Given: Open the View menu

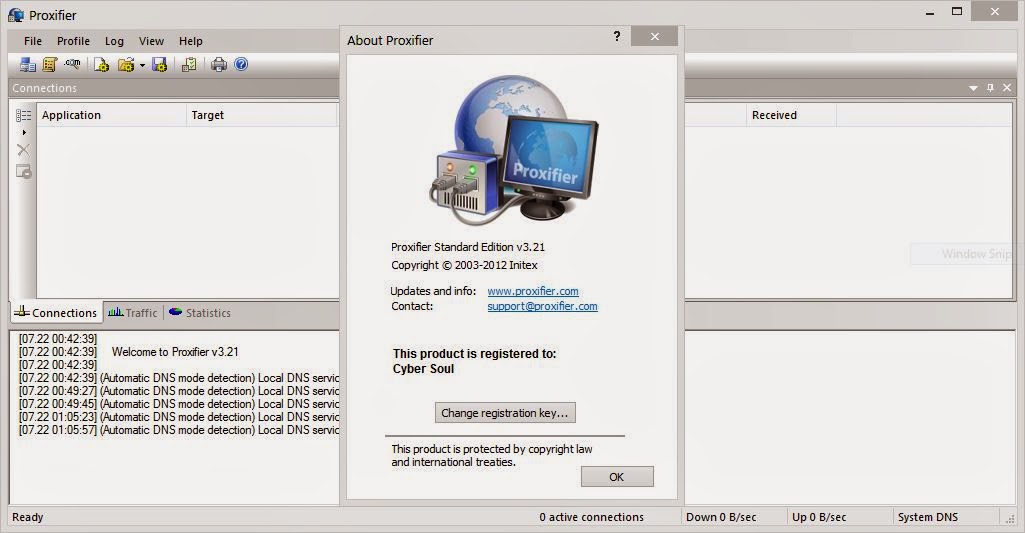Looking at the screenshot, I should point(151,41).
